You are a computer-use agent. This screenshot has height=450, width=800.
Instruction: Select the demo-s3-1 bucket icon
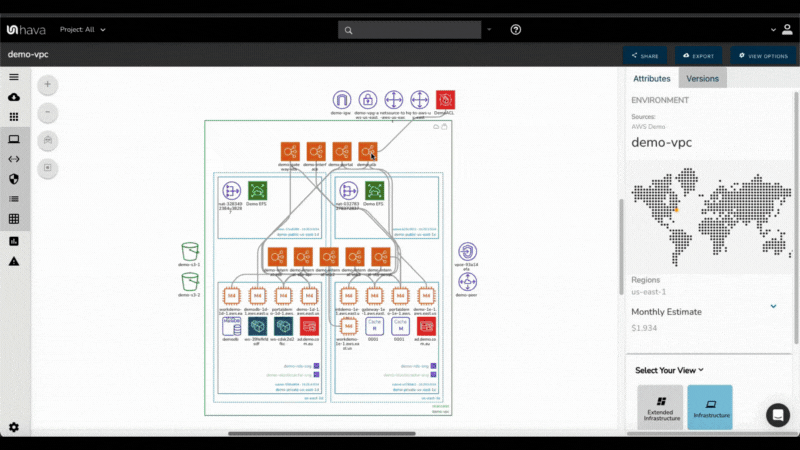(190, 252)
